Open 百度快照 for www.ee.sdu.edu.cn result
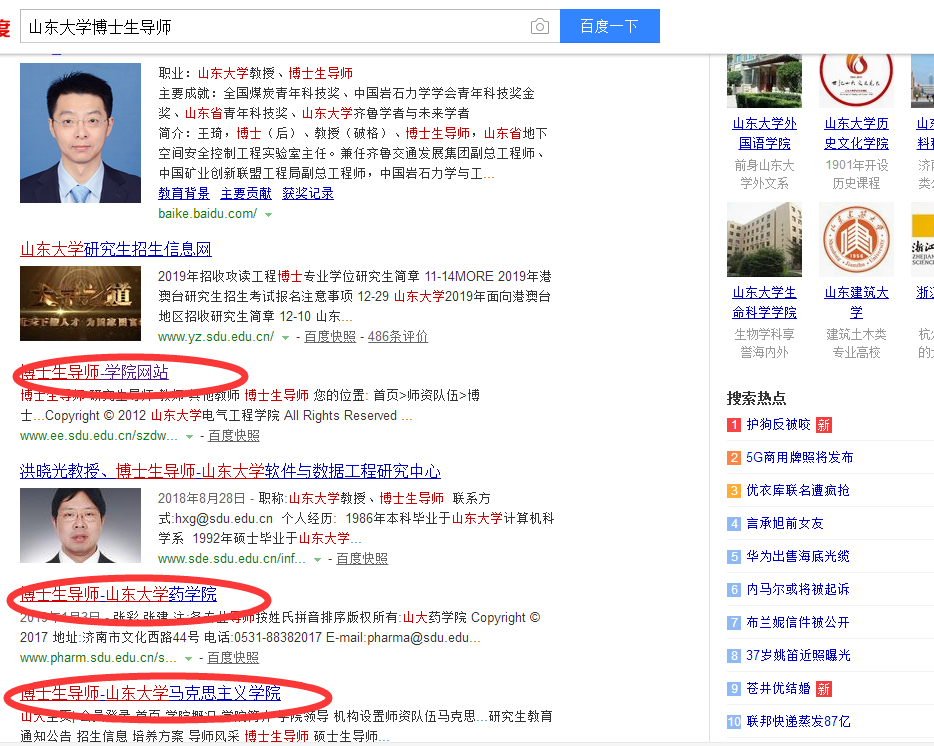This screenshot has height=746, width=934. tap(234, 436)
